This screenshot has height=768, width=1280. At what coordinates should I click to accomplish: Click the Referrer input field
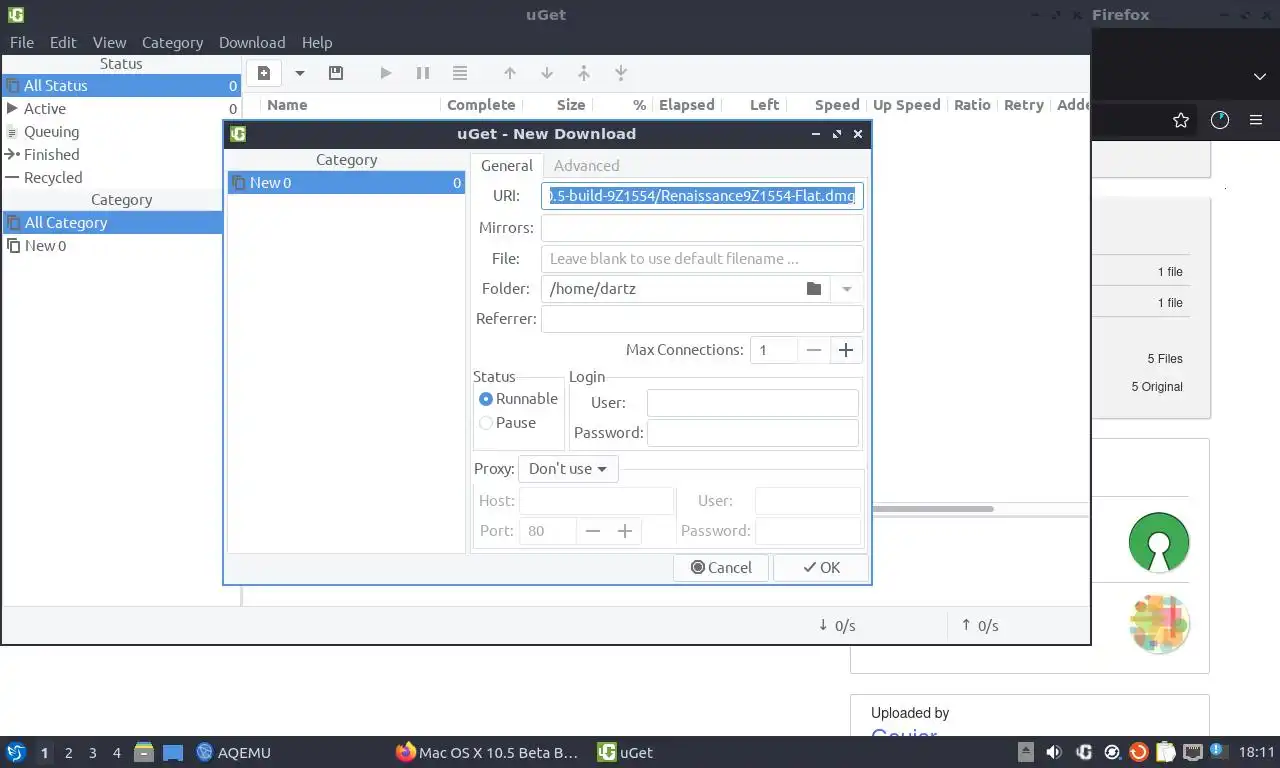[702, 319]
